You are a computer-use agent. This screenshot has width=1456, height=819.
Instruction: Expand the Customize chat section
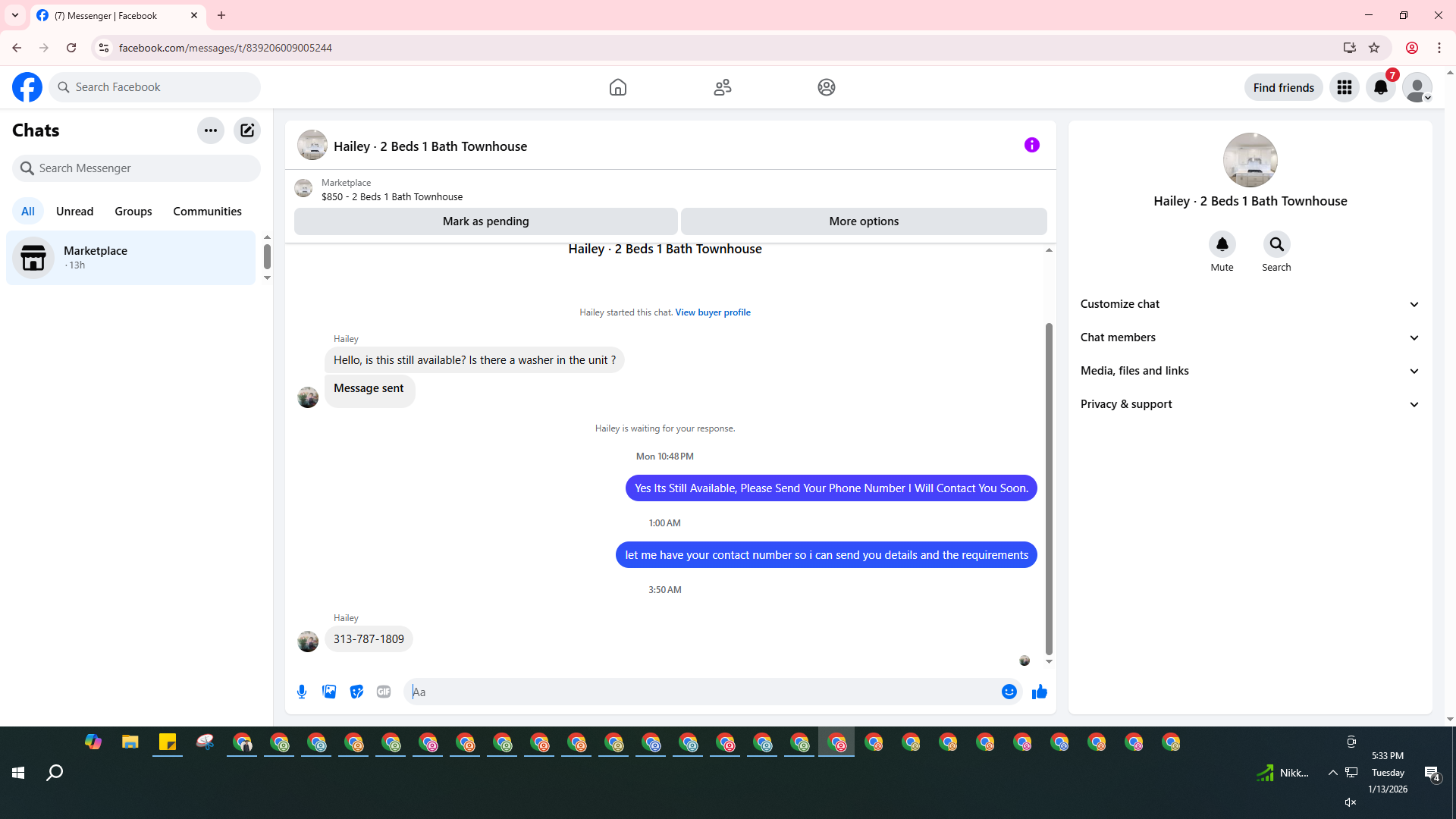pyautogui.click(x=1250, y=304)
